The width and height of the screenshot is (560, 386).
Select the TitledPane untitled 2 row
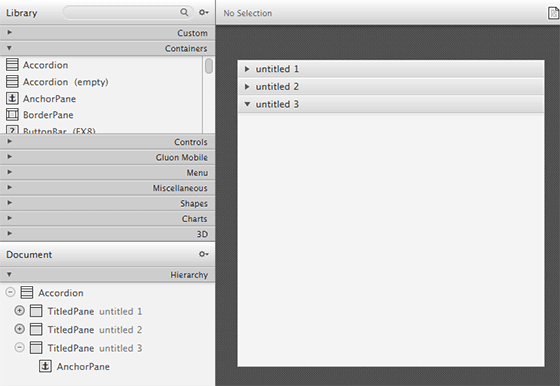point(108,329)
